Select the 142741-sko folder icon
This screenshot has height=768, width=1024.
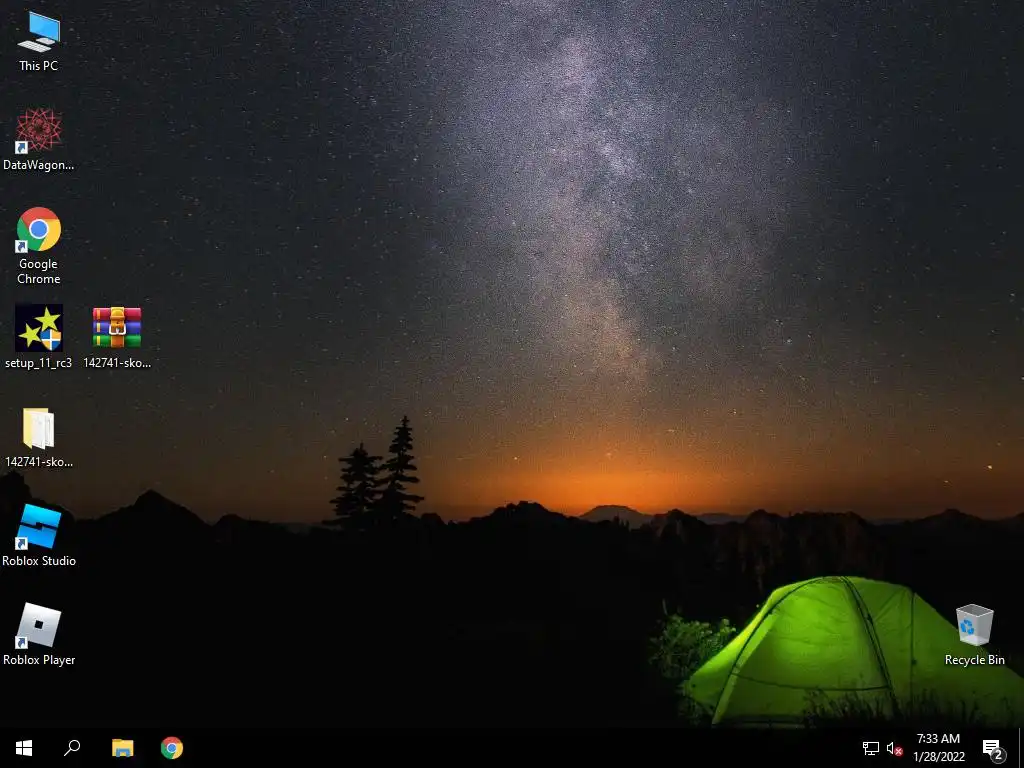39,436
